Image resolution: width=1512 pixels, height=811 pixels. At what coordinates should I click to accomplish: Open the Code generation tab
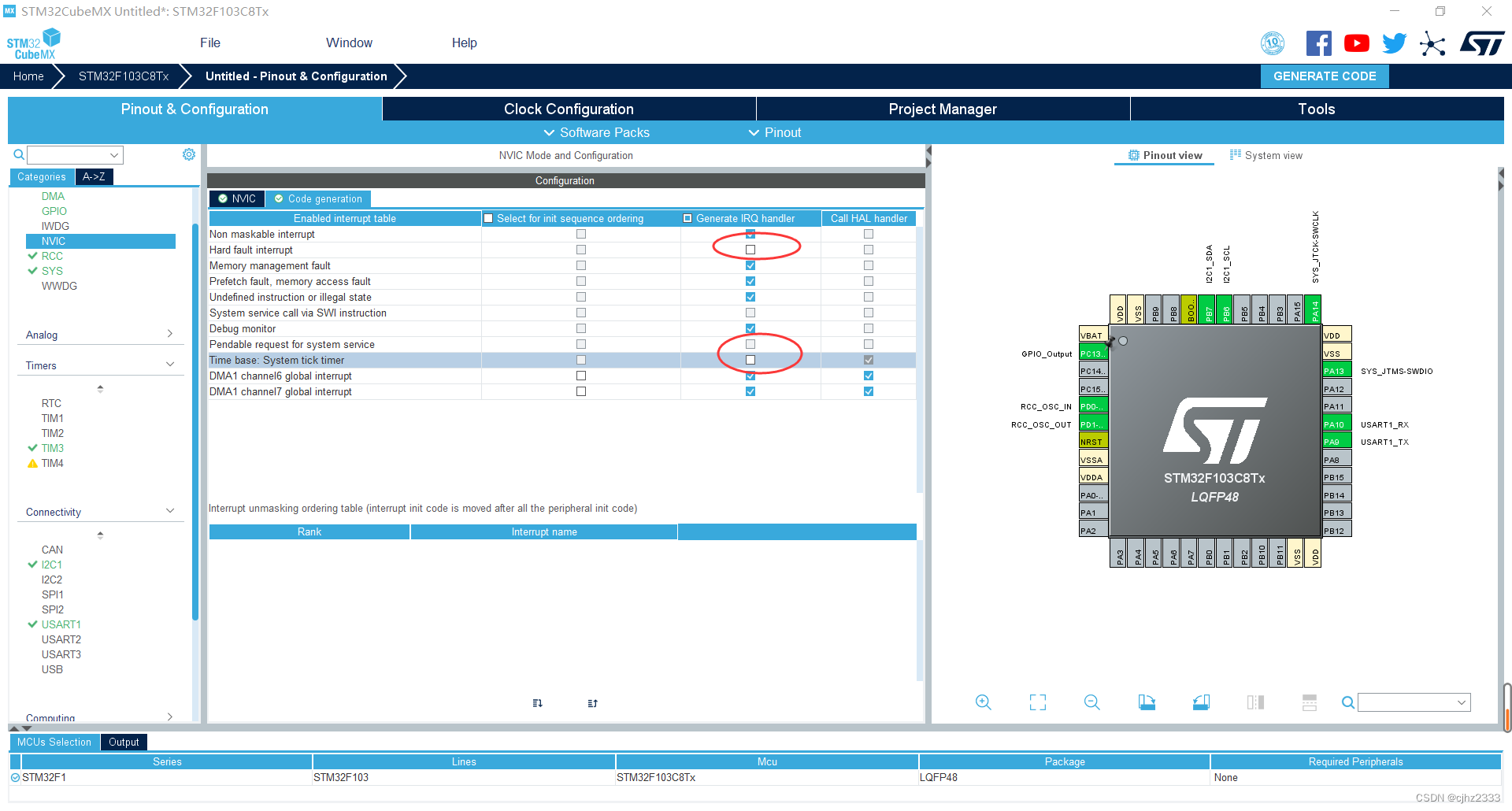pyautogui.click(x=318, y=198)
